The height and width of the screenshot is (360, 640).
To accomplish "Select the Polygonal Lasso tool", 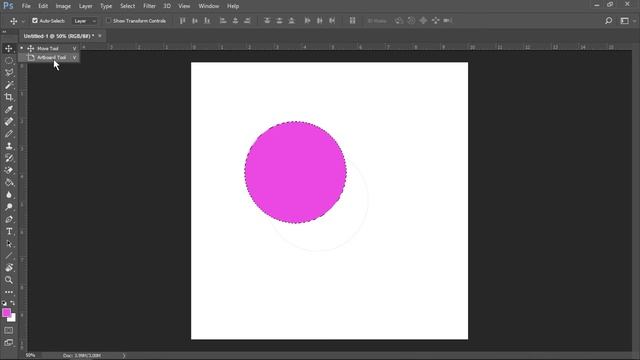I will [9, 73].
